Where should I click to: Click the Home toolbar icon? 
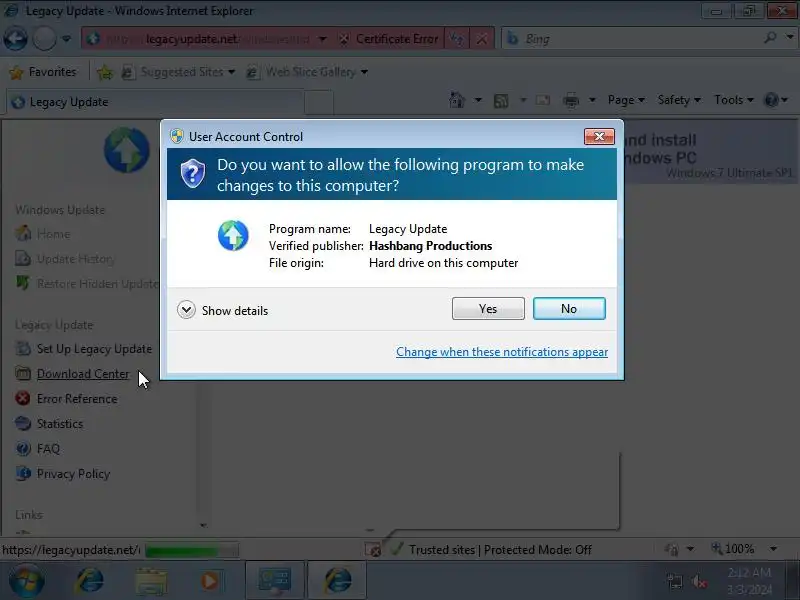[x=457, y=100]
